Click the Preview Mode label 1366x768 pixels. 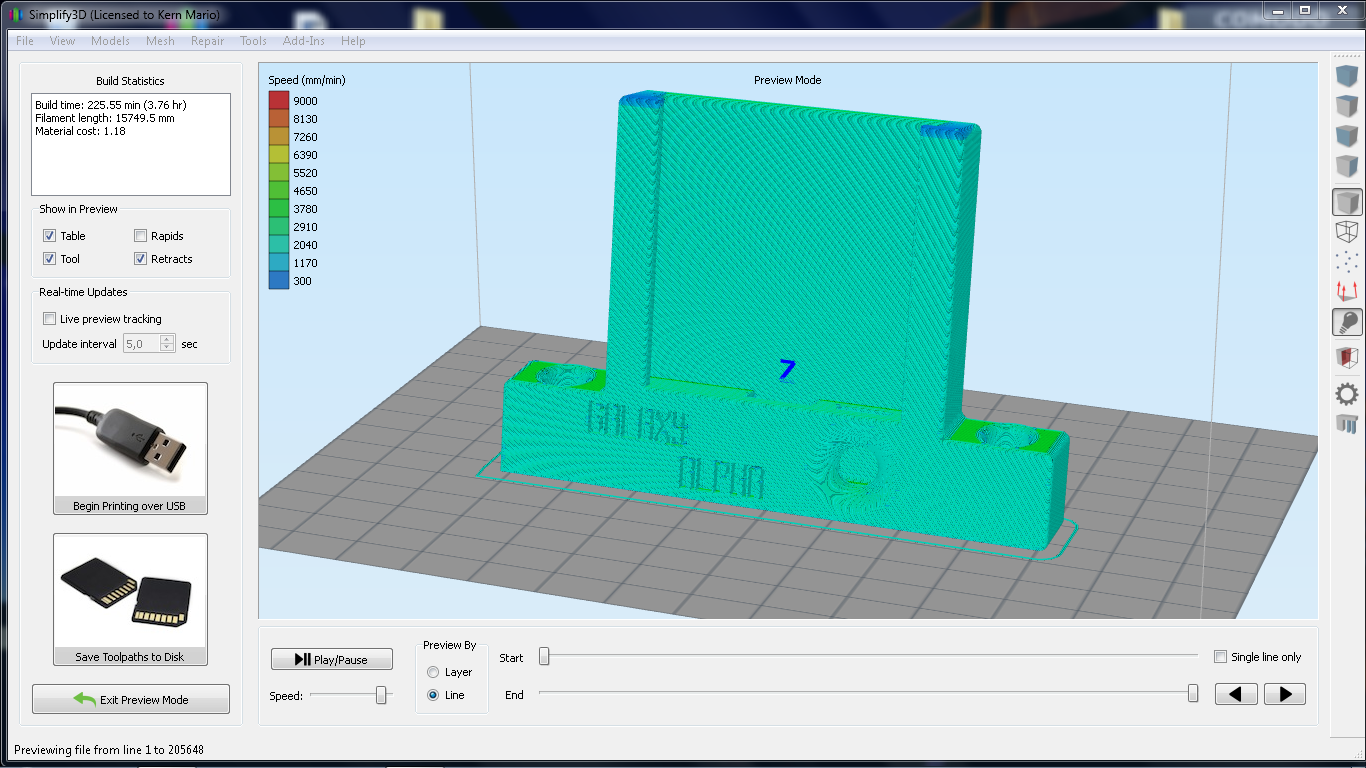point(787,80)
